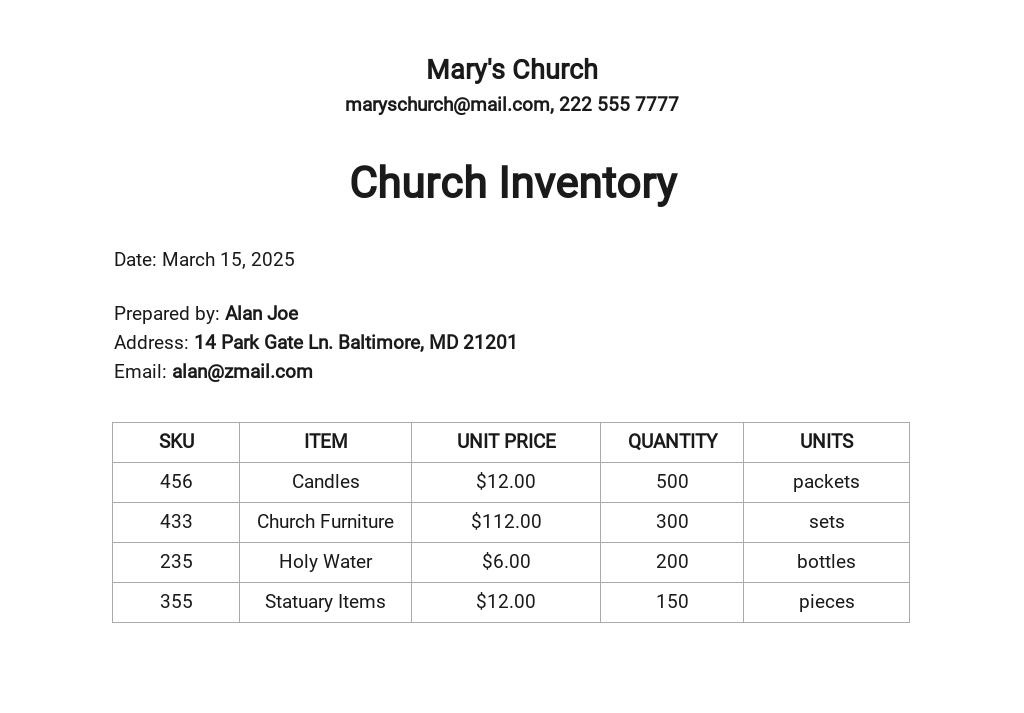
Task: Click the quantity 150 cell
Action: point(672,602)
